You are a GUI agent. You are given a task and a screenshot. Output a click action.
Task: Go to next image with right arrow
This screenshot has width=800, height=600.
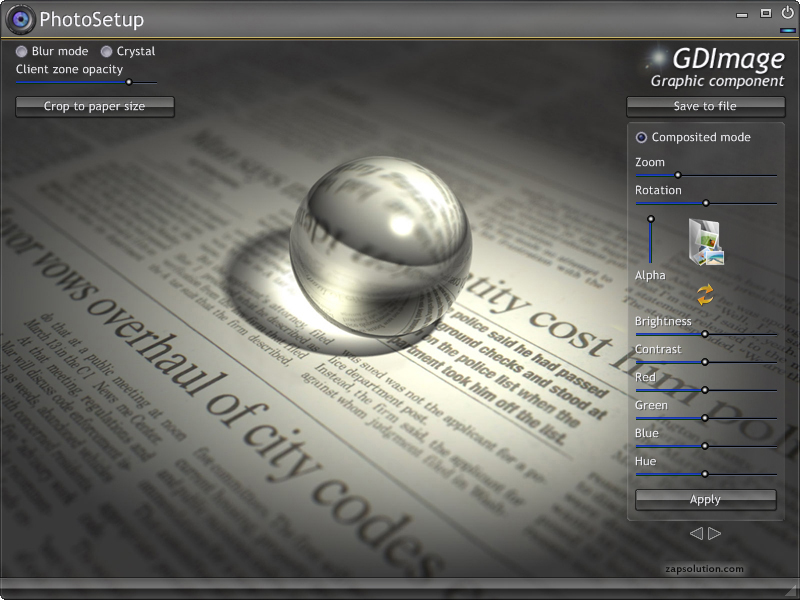[x=715, y=534]
